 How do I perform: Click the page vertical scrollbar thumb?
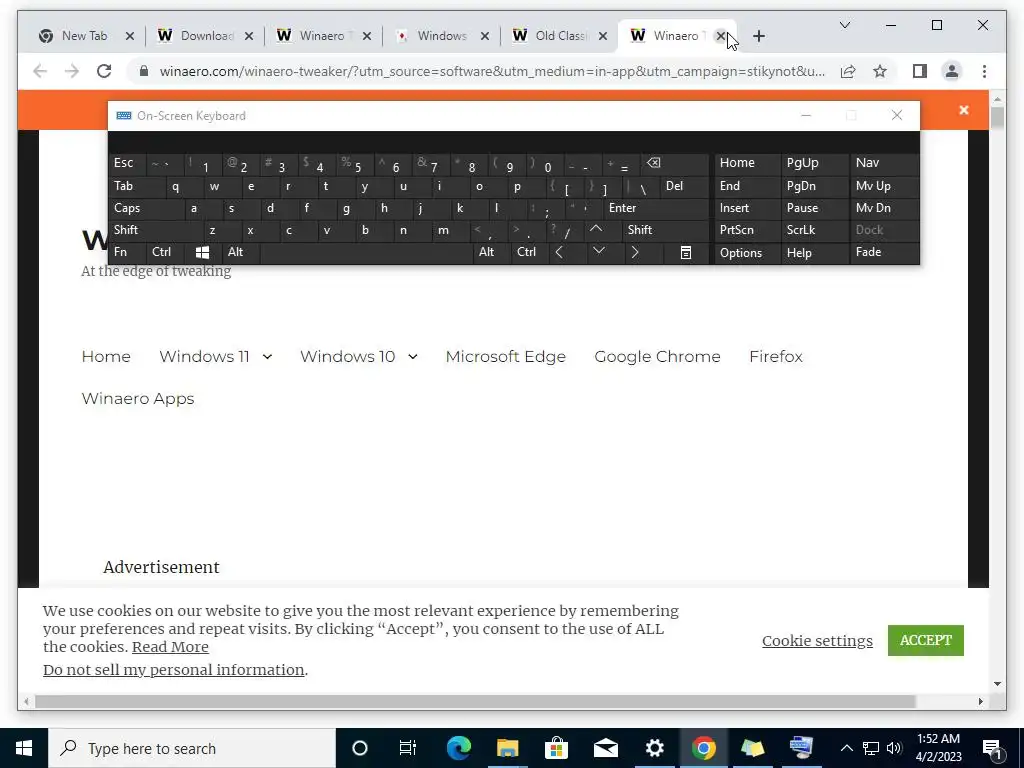coord(997,118)
